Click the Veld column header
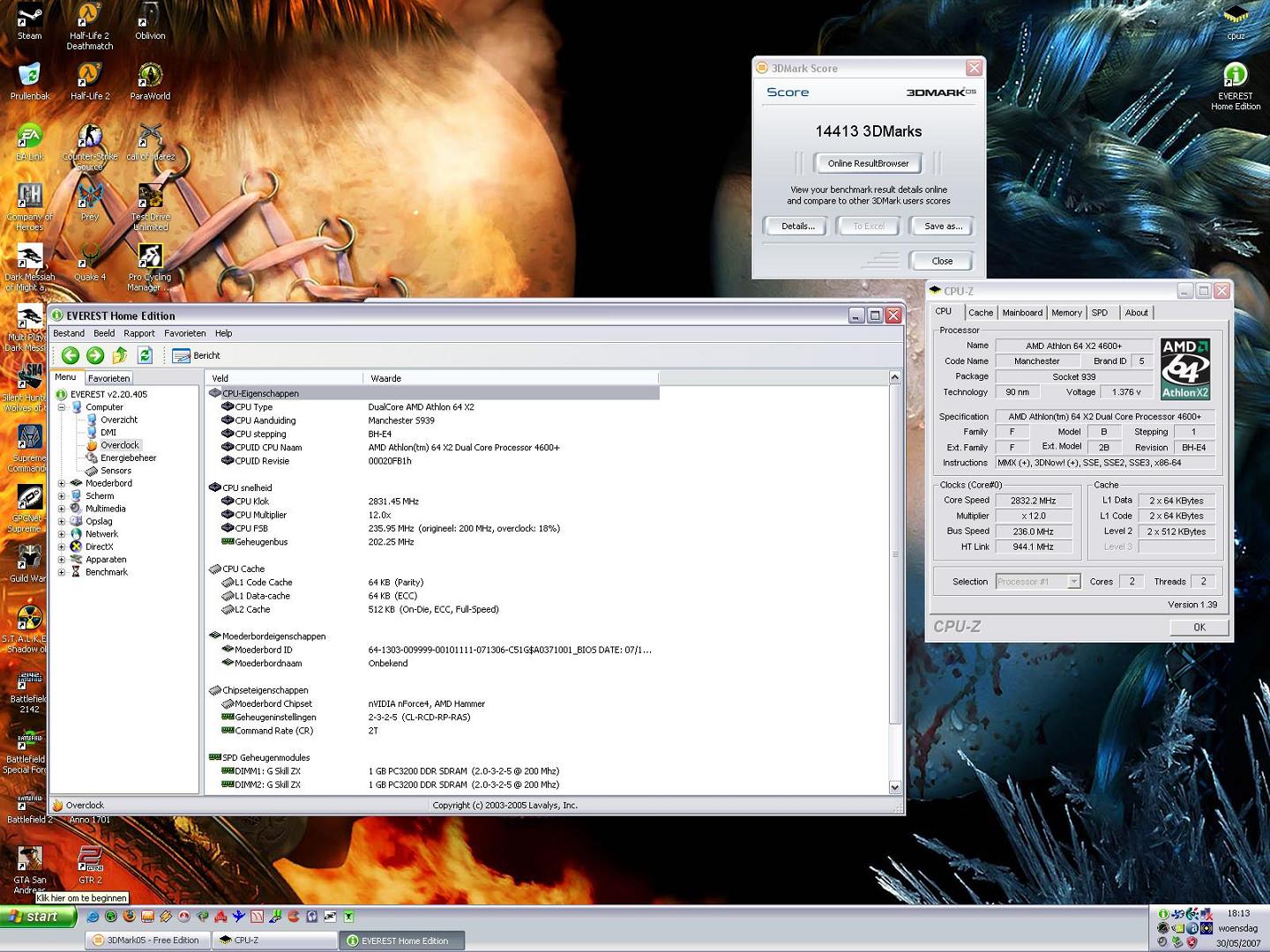 pyautogui.click(x=284, y=378)
